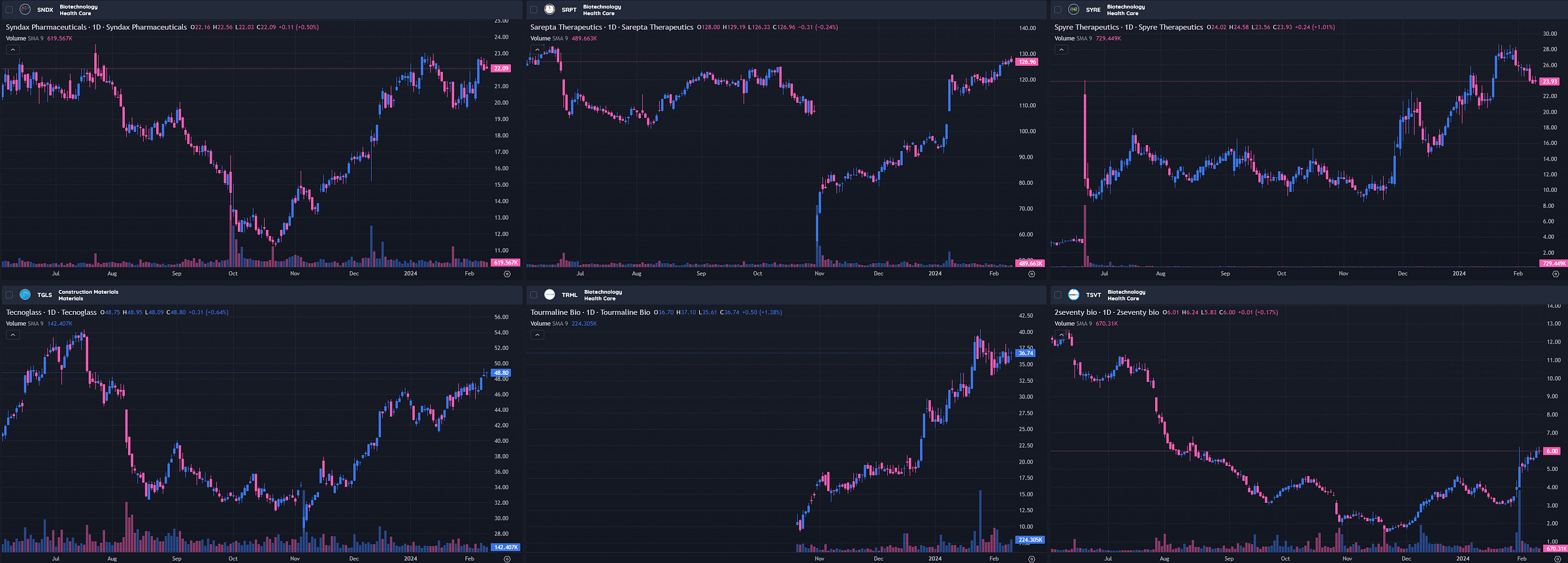
Task: Click the 36.74 last price label
Action: pyautogui.click(x=1026, y=353)
